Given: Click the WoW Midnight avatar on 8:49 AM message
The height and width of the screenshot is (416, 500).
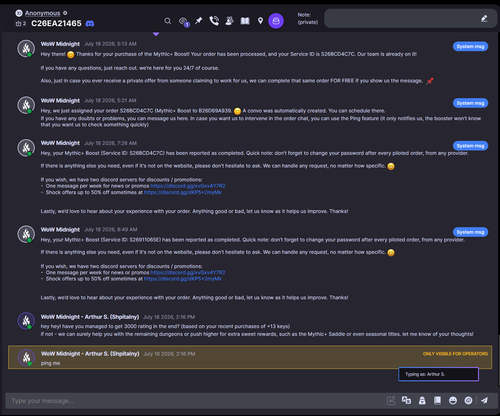Looking at the screenshot, I should [x=26, y=234].
